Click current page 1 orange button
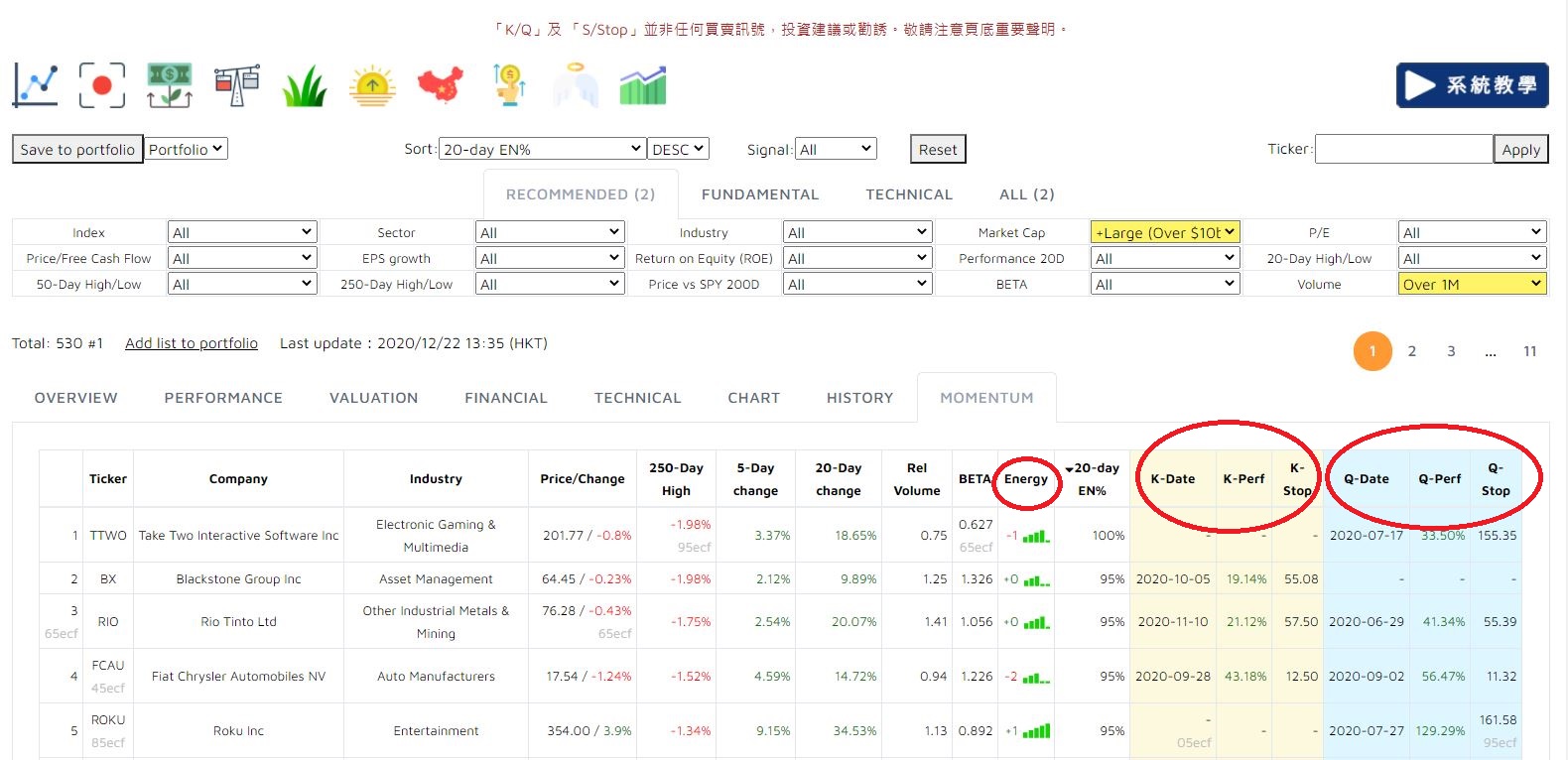 click(1373, 351)
